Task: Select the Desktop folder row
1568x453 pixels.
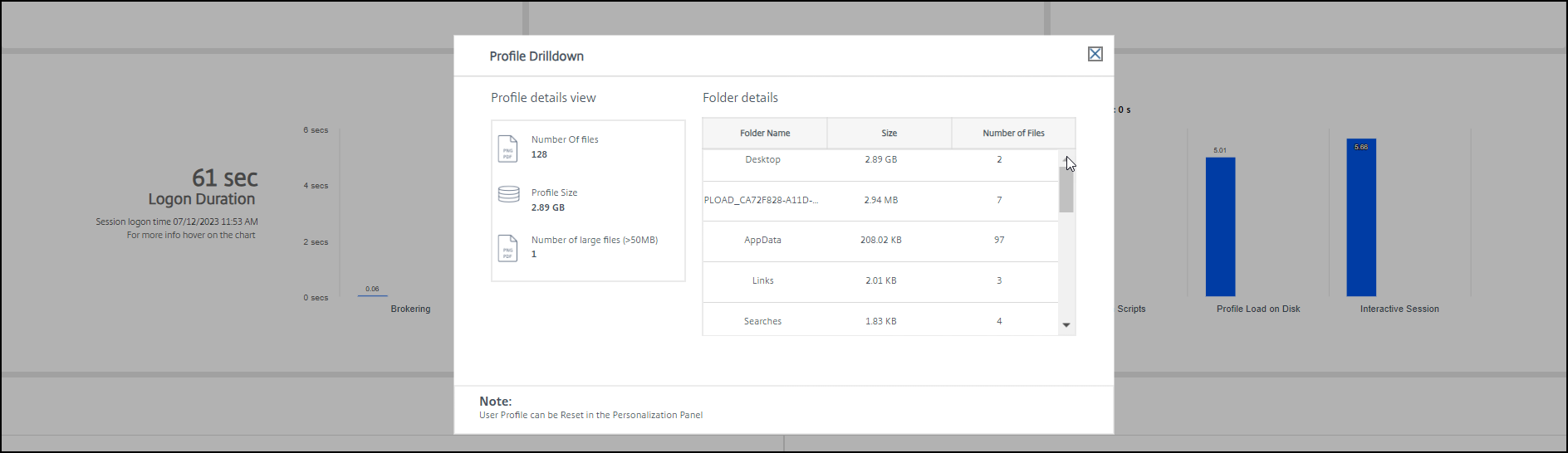Action: 762,159
